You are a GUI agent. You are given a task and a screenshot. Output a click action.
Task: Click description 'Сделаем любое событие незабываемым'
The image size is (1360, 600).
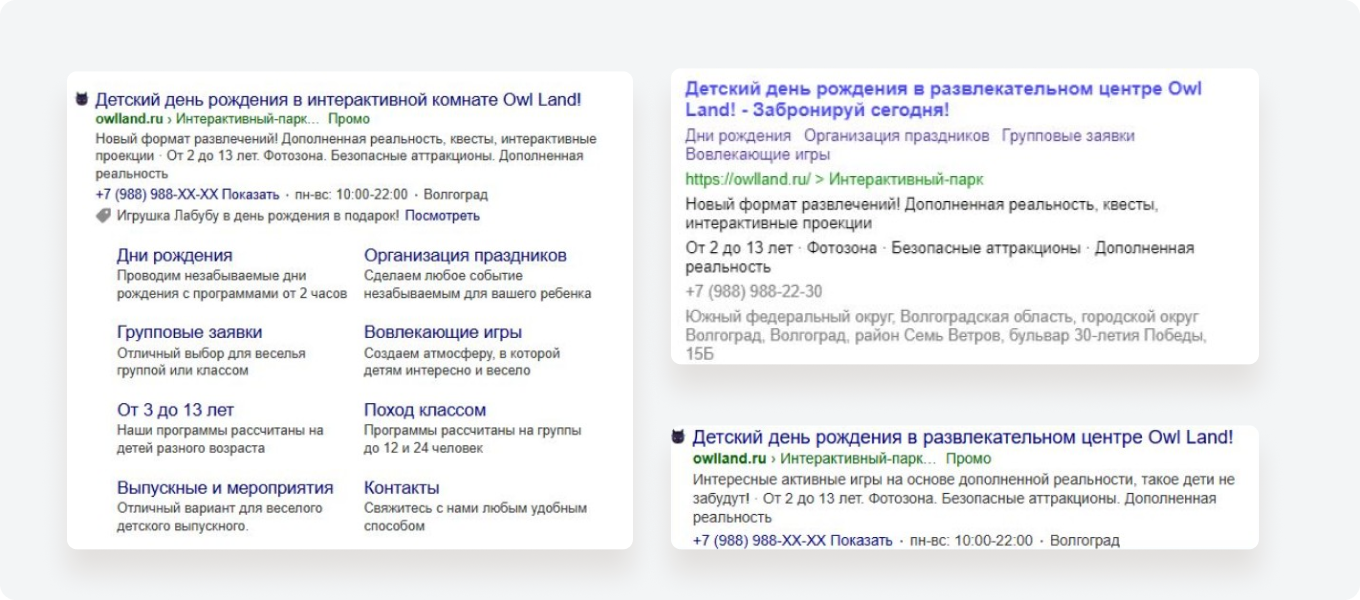(x=478, y=285)
